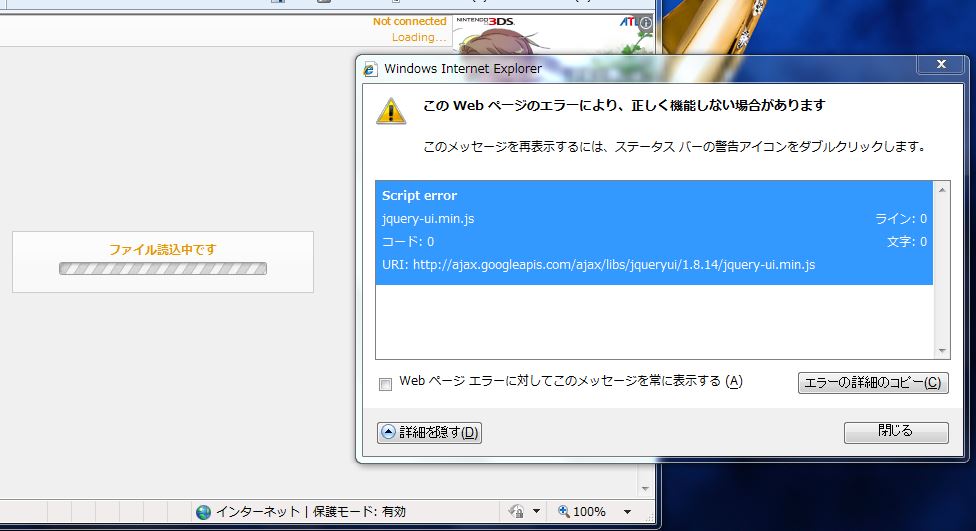Close the Windows Internet Explorer dialog with X
The image size is (976, 531).
942,64
